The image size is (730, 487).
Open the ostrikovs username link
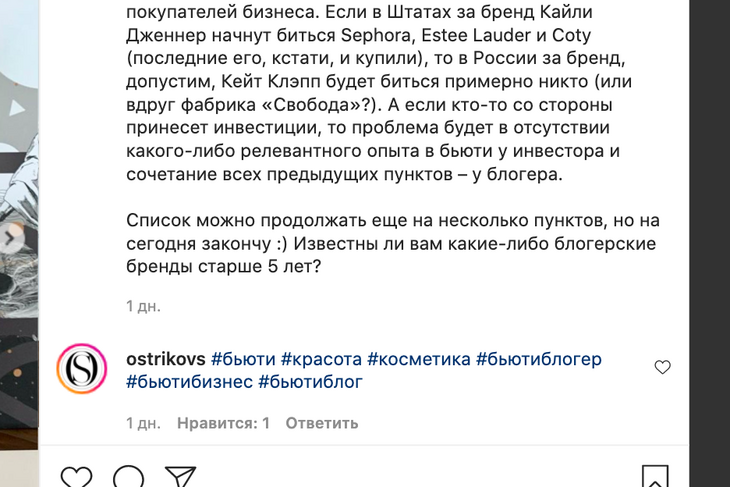pos(165,359)
